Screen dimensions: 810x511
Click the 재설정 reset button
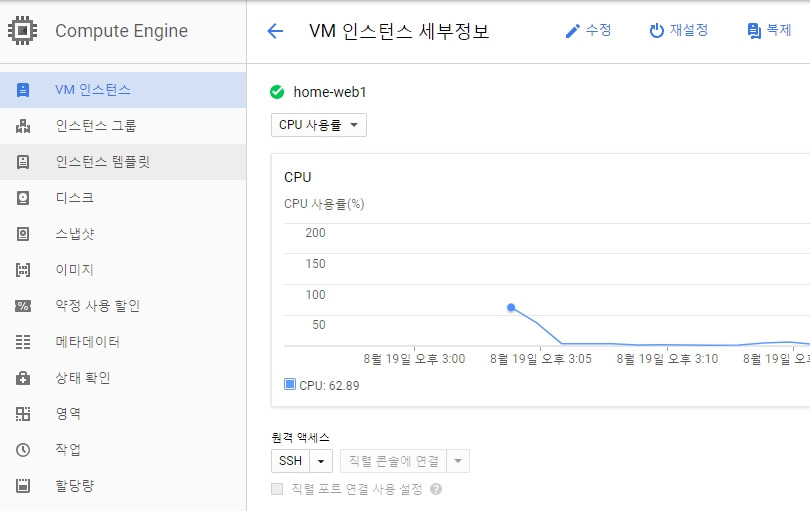click(x=678, y=30)
